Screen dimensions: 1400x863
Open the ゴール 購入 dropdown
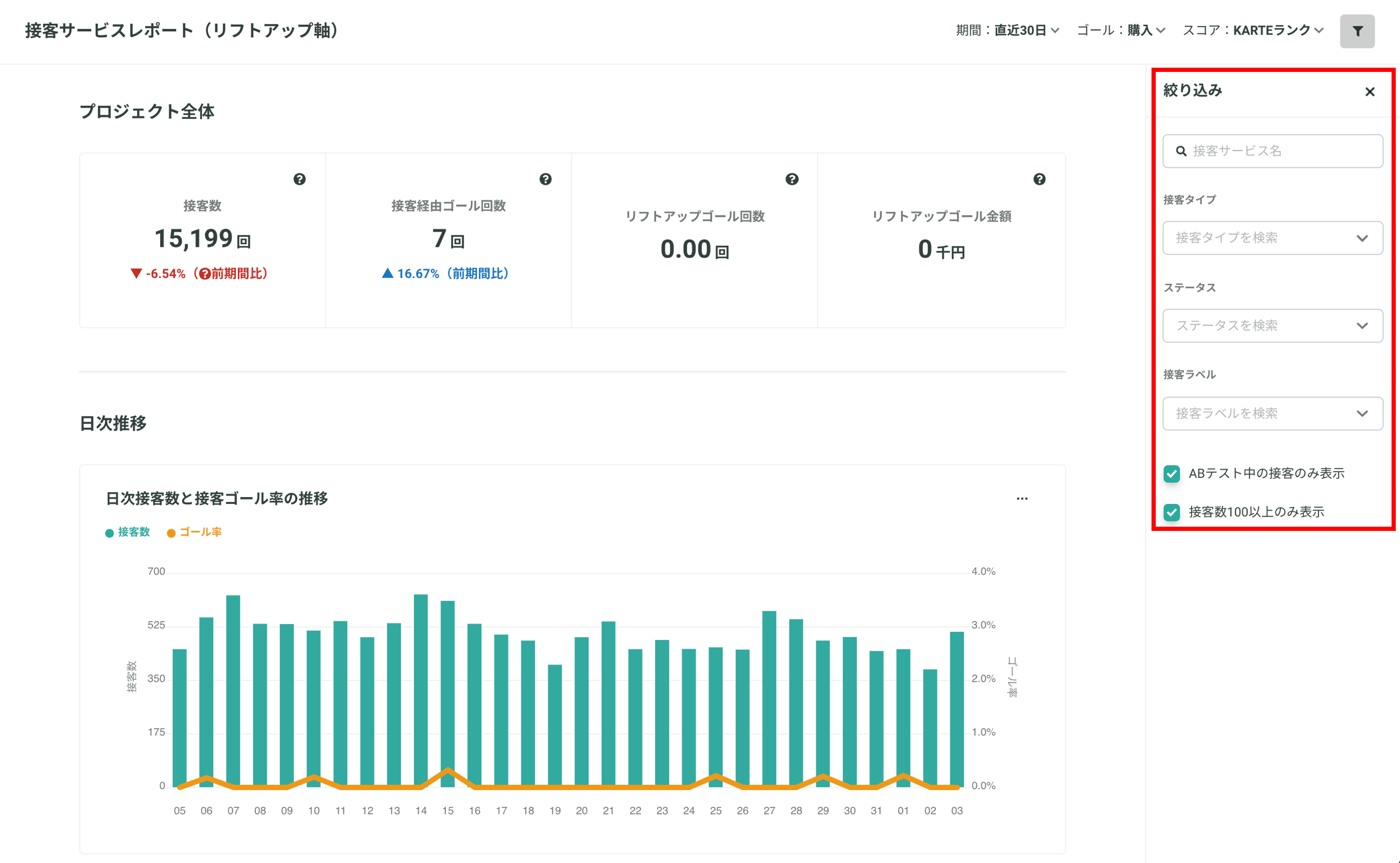click(1120, 30)
